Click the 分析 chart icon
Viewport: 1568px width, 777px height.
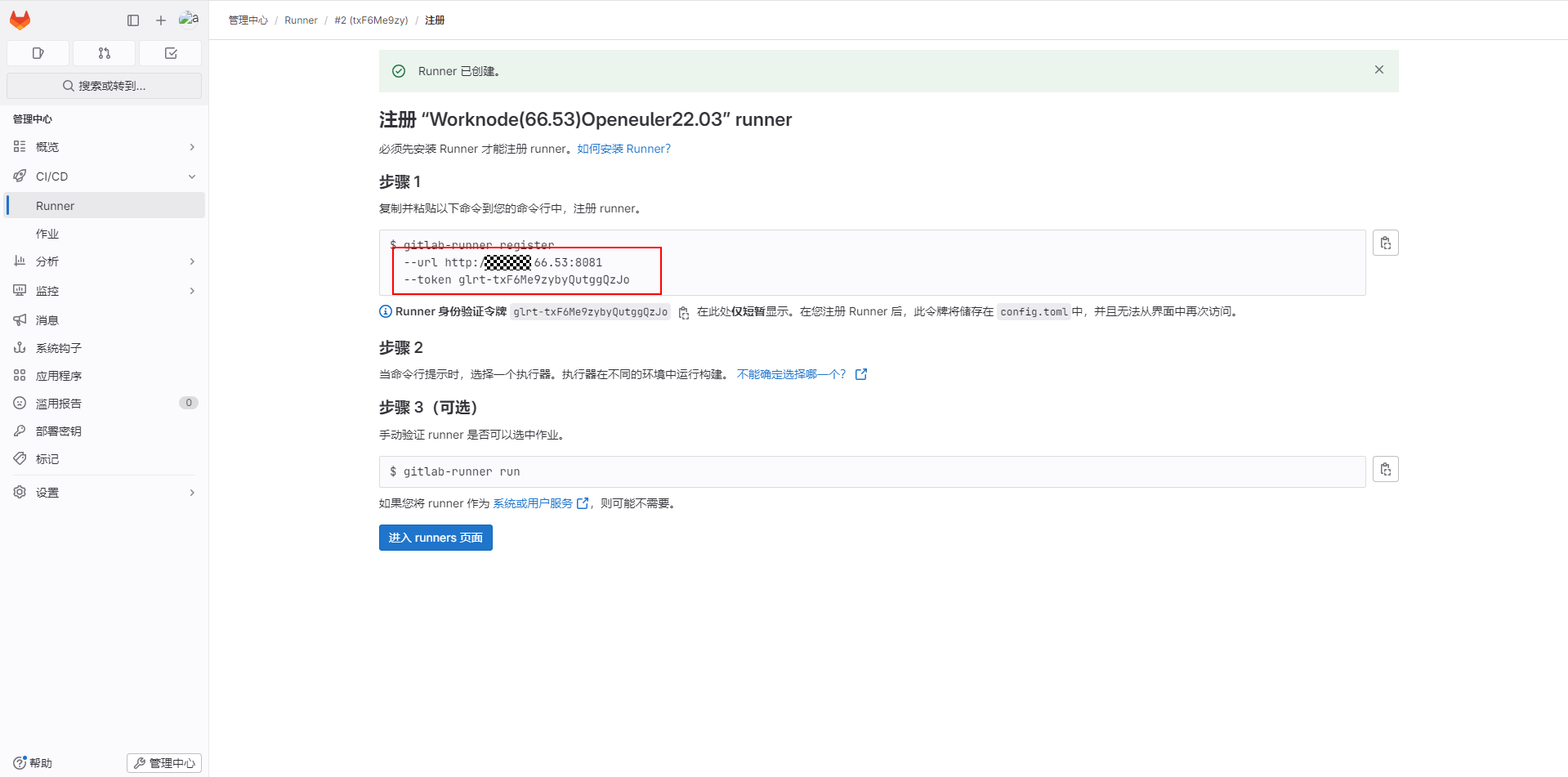tap(20, 261)
